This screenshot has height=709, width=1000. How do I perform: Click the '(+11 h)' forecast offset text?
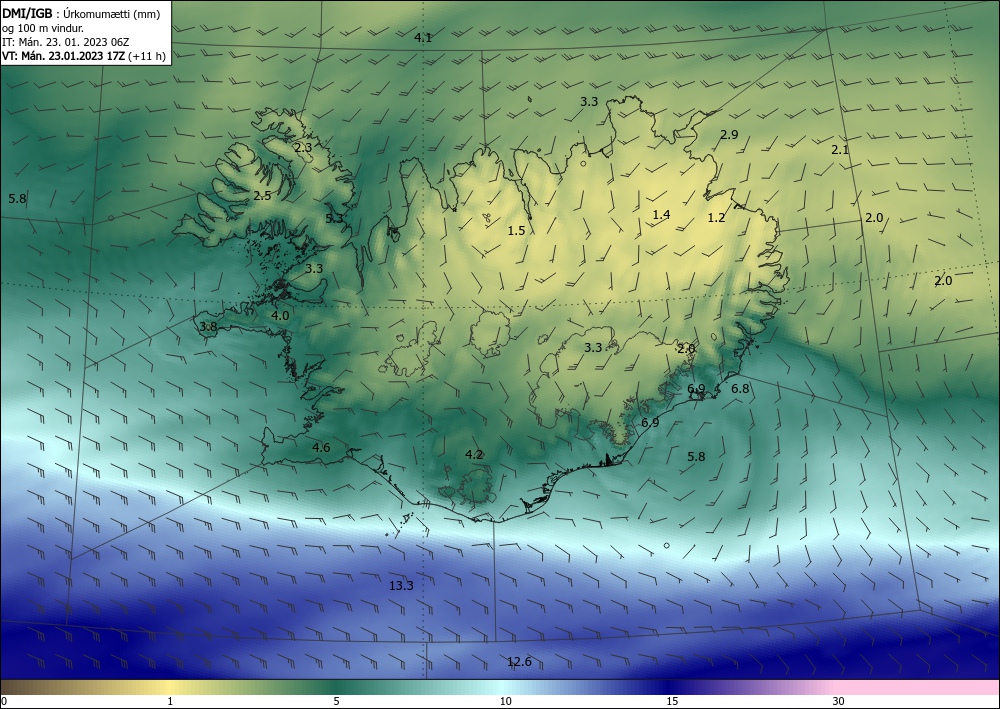coord(147,56)
